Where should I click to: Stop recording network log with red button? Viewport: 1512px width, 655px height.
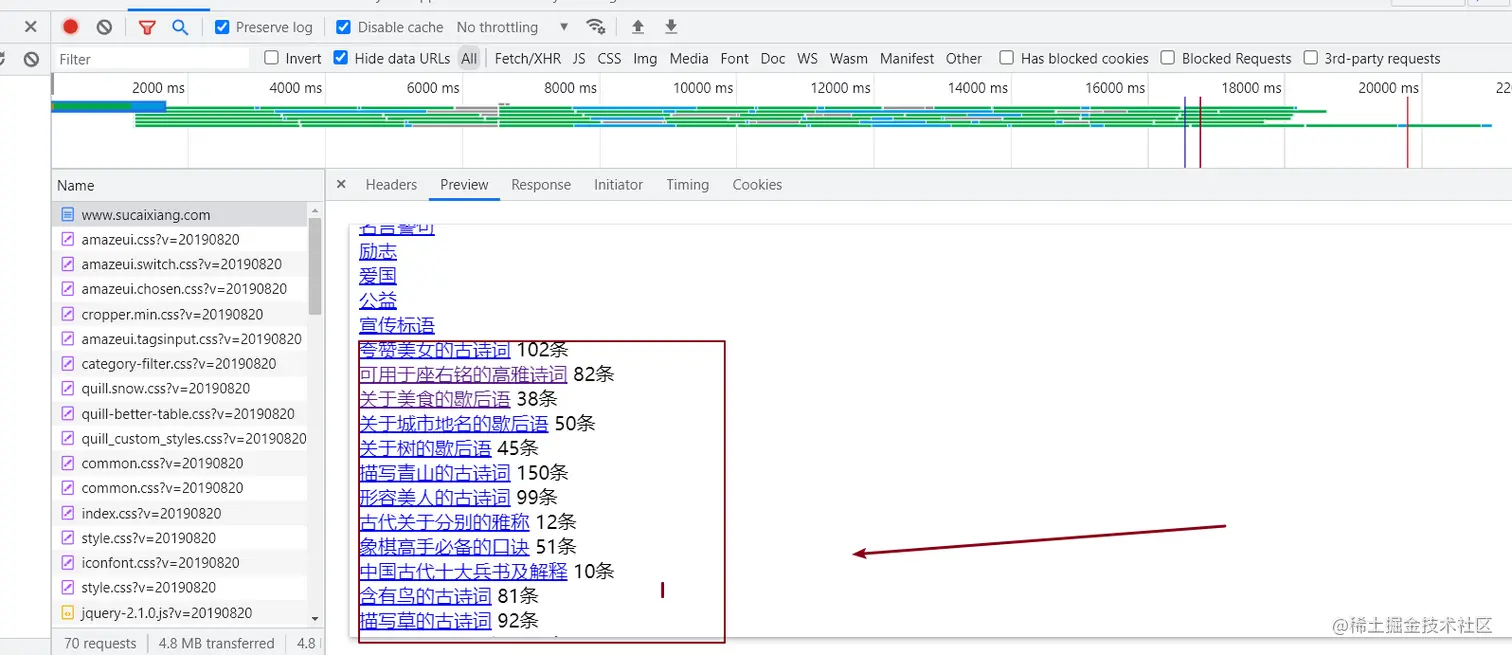coord(70,27)
